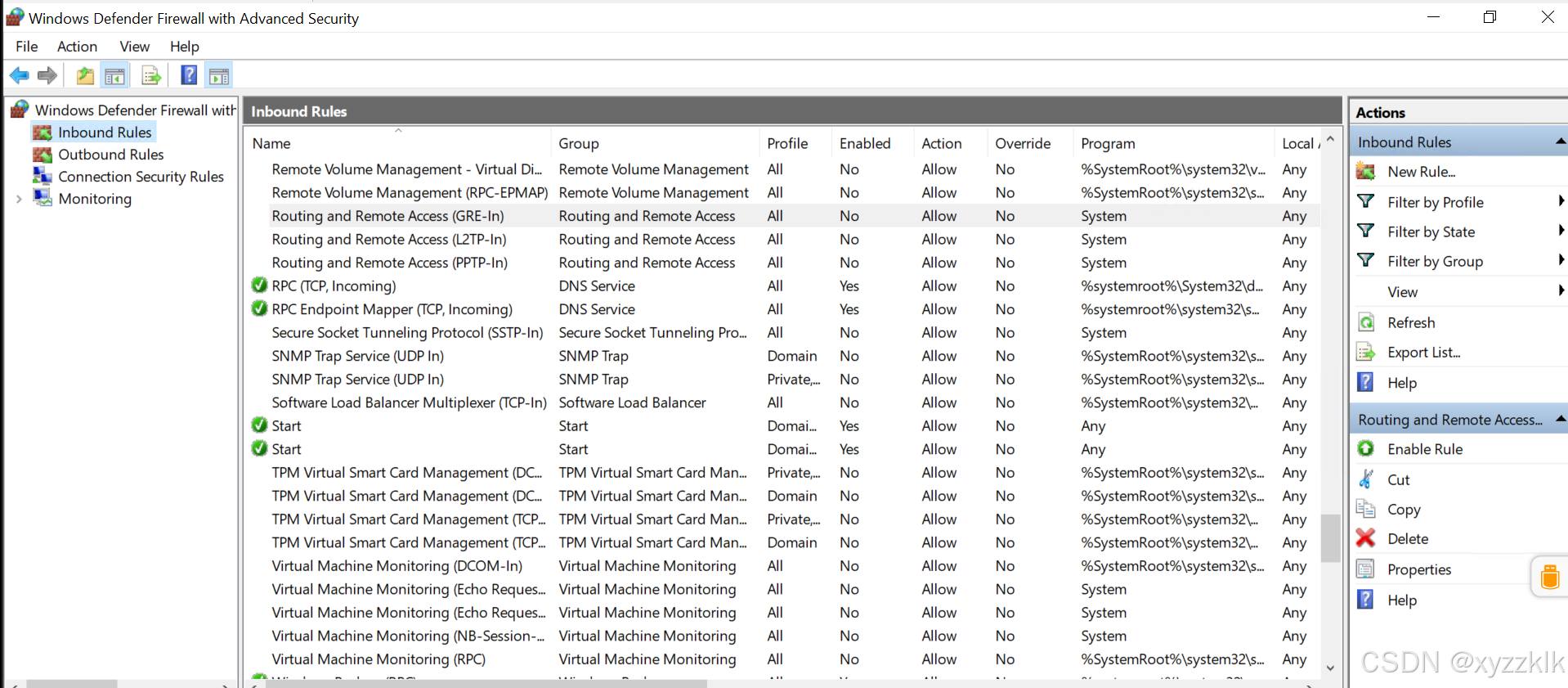Image resolution: width=1568 pixels, height=688 pixels.
Task: Select Routing and Remote Access (PPTP-In) rule
Action: 781,263
